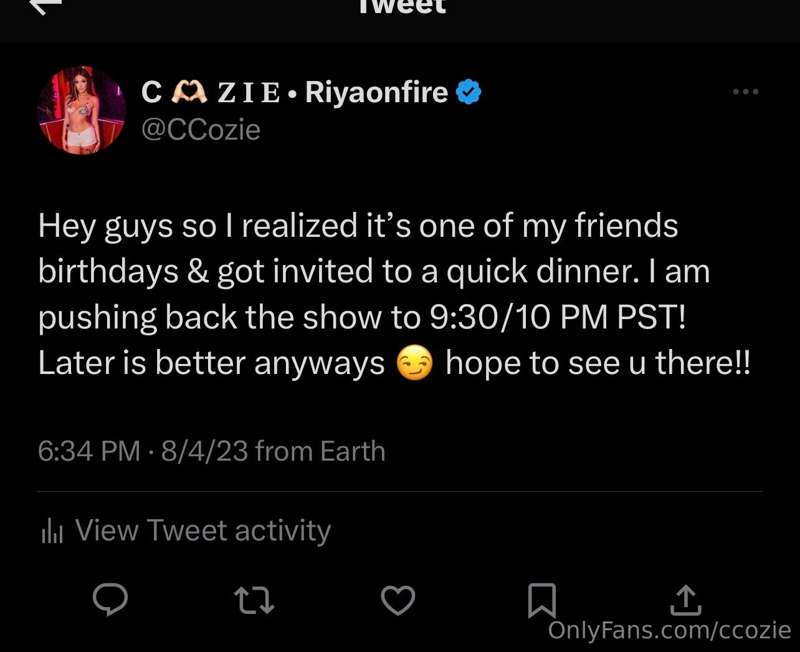Click the 6:34 PM timestamp

89,452
